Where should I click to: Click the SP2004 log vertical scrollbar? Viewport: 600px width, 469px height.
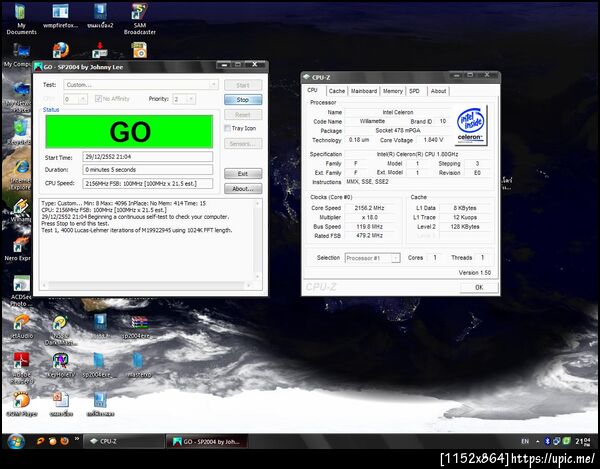click(258, 240)
